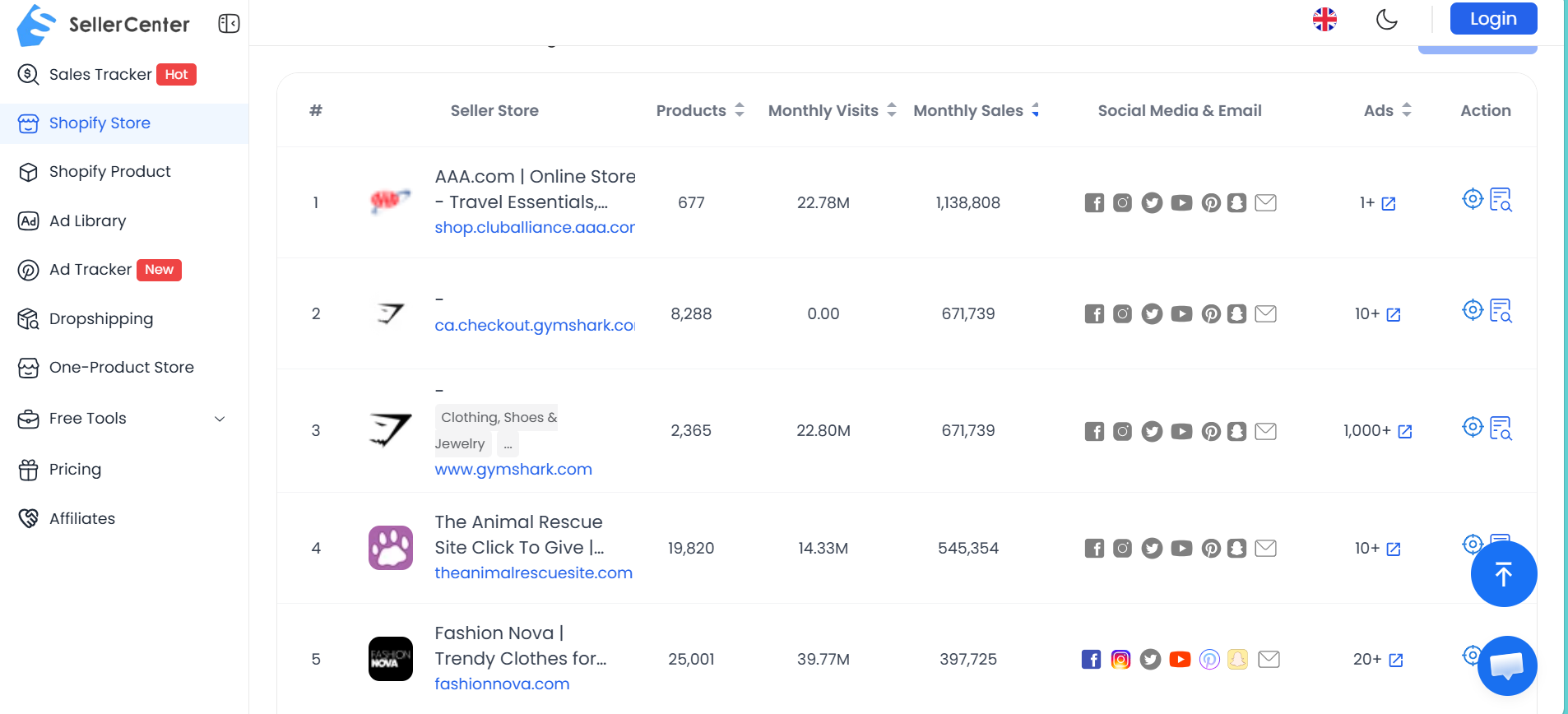Click email icon for AAA.com row
Screen dimensions: 1568x714
[x=1266, y=203]
